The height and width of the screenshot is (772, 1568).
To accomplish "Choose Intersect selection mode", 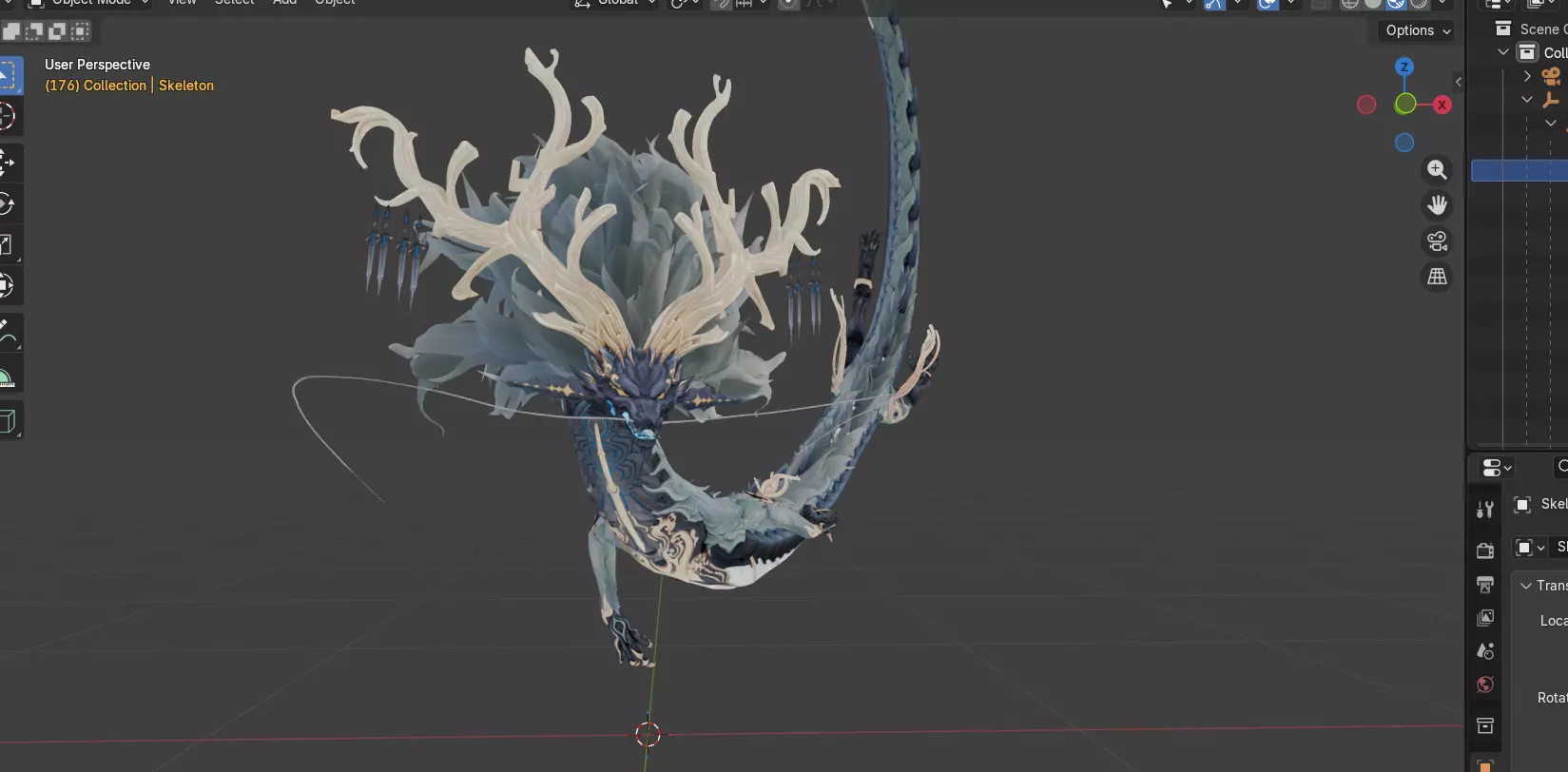I will 80,31.
